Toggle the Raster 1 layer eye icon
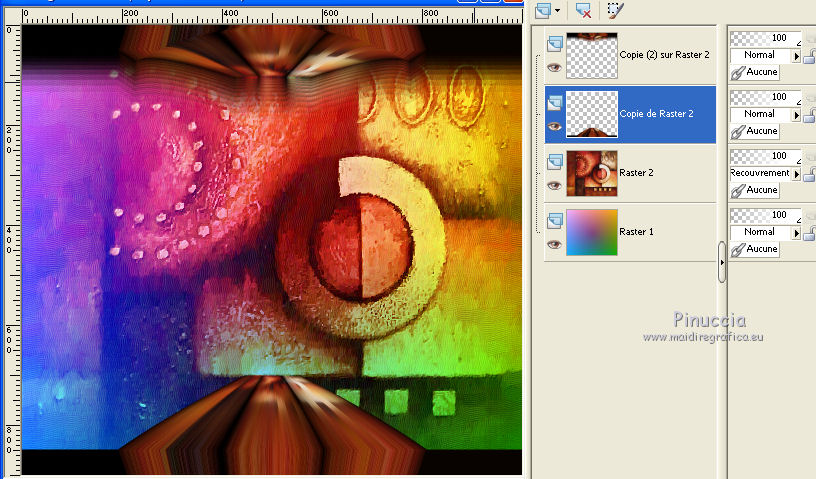This screenshot has width=816, height=479. click(x=554, y=244)
